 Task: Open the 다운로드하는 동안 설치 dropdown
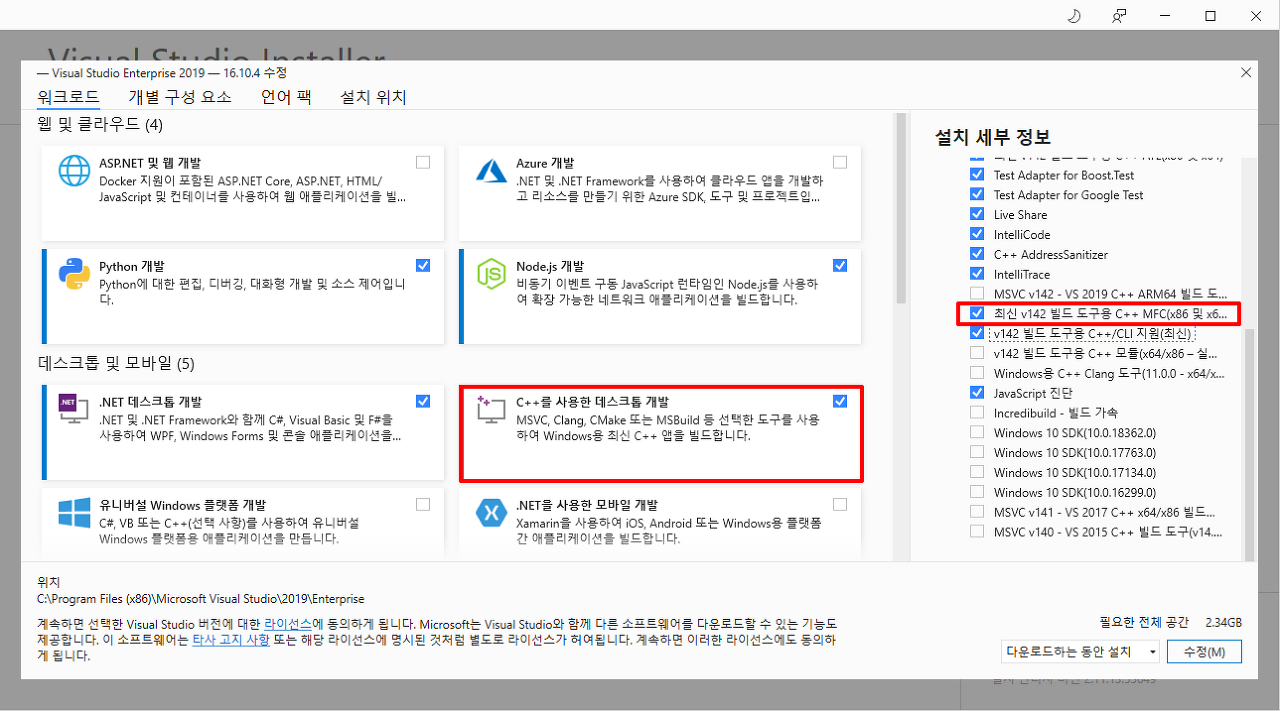[1080, 652]
